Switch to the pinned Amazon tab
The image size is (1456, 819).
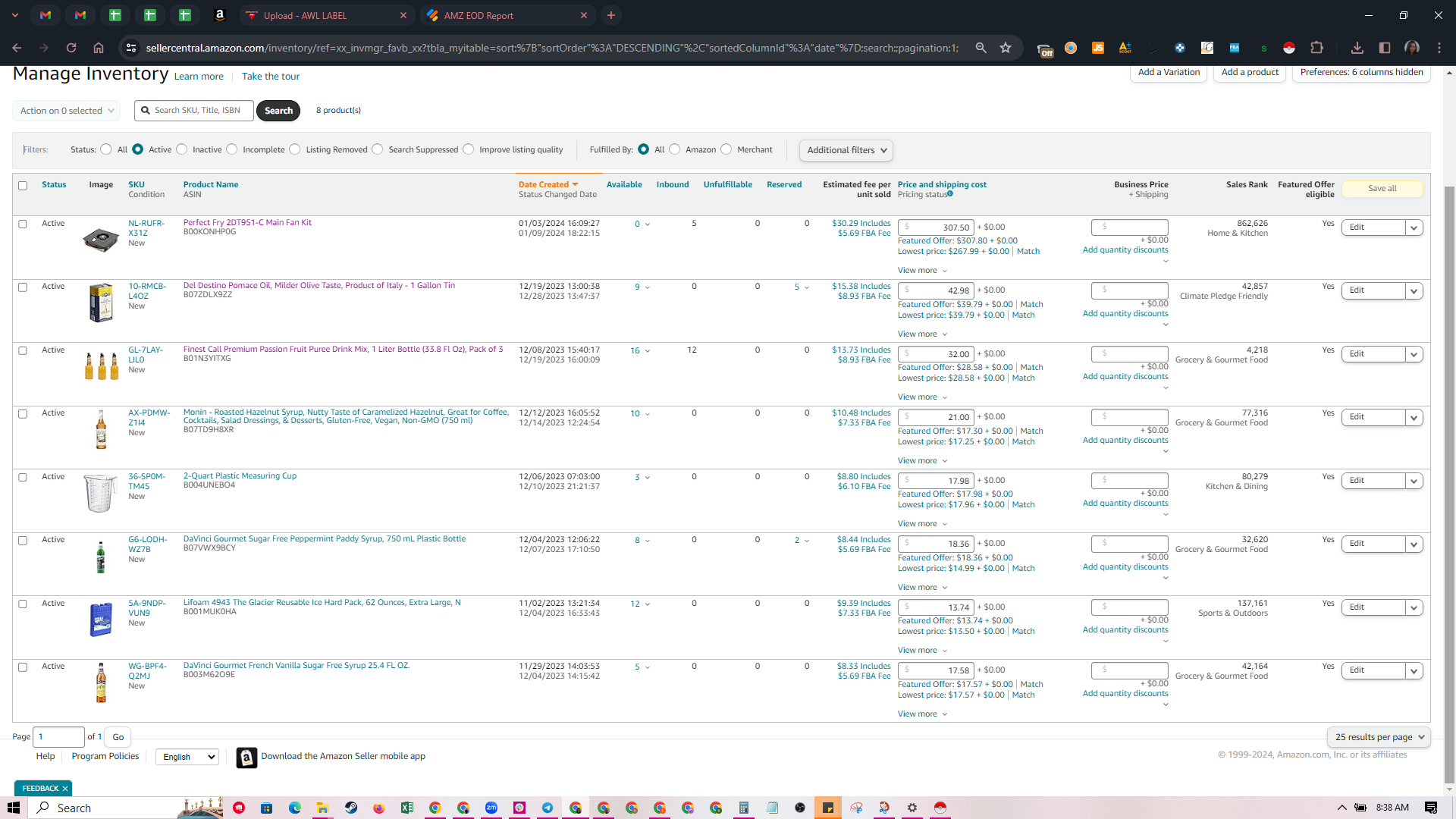click(x=220, y=15)
